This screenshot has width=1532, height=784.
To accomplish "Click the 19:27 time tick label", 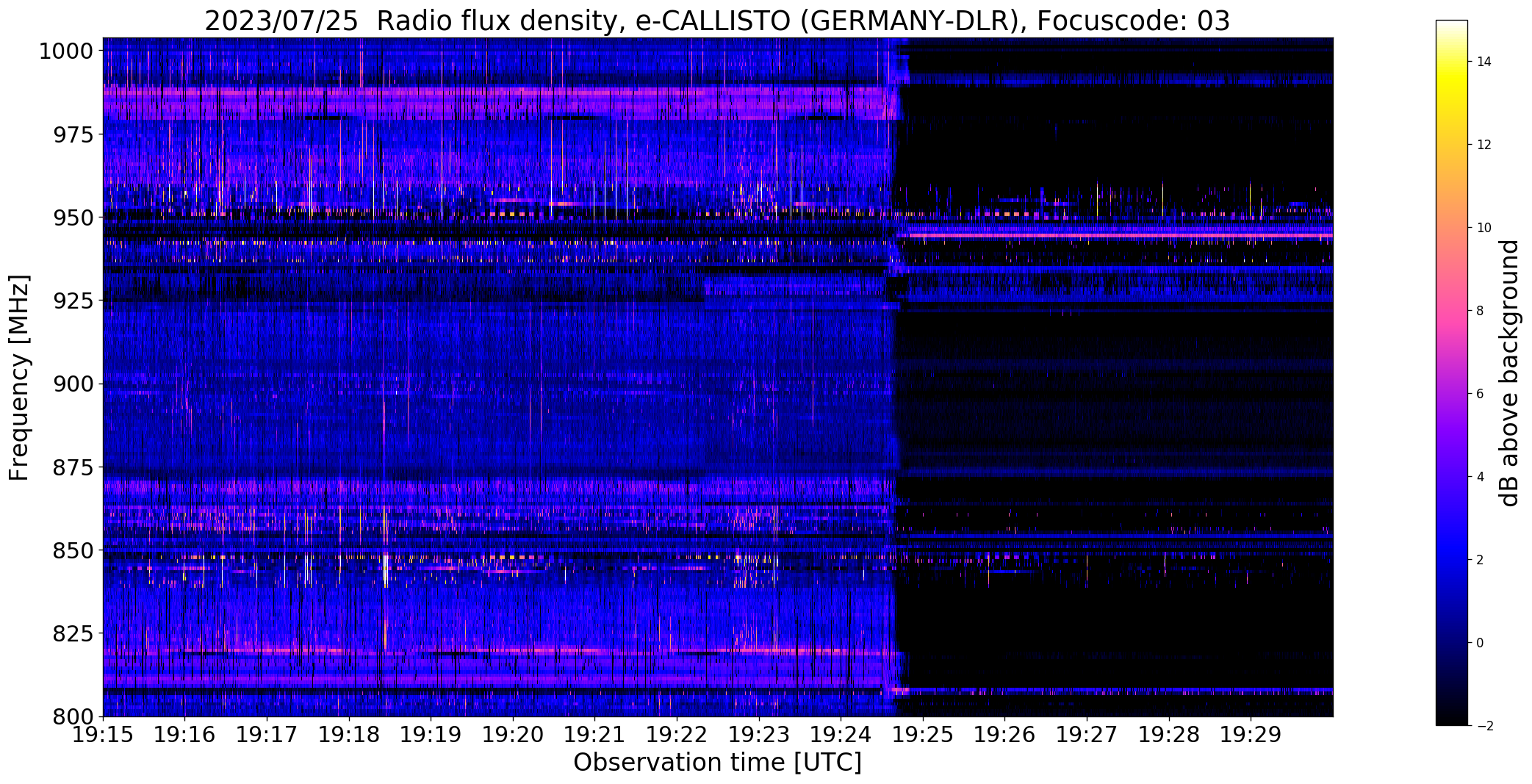I will click(1087, 734).
